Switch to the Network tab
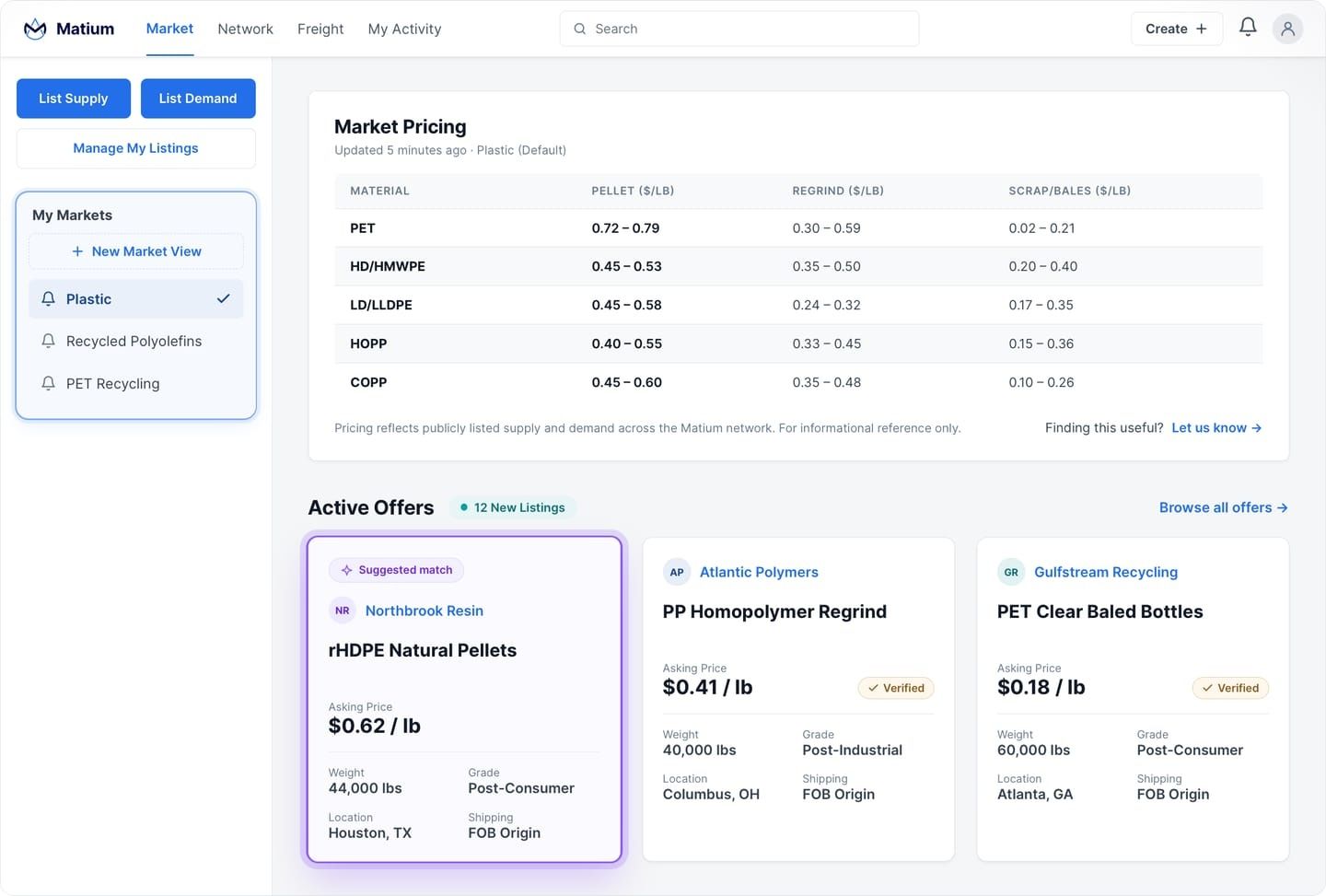The image size is (1326, 896). [x=245, y=29]
